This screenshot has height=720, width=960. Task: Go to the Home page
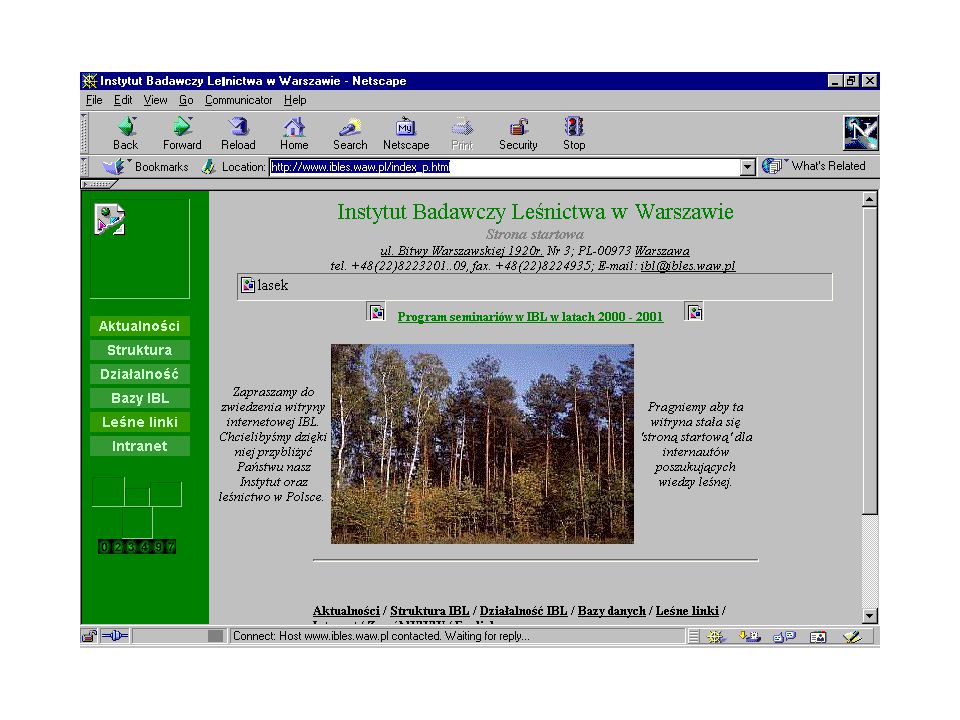(294, 133)
